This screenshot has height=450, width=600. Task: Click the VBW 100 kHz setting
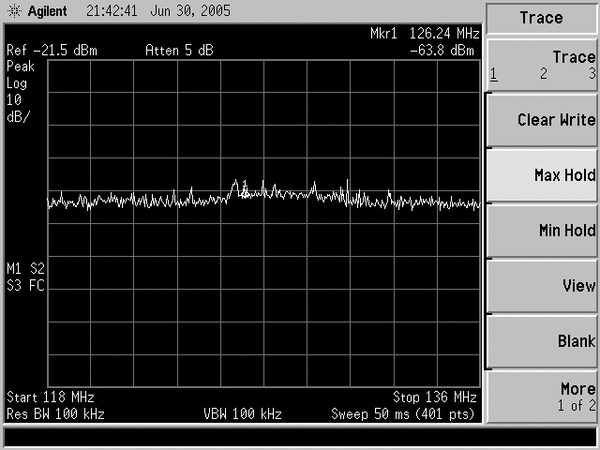[242, 413]
